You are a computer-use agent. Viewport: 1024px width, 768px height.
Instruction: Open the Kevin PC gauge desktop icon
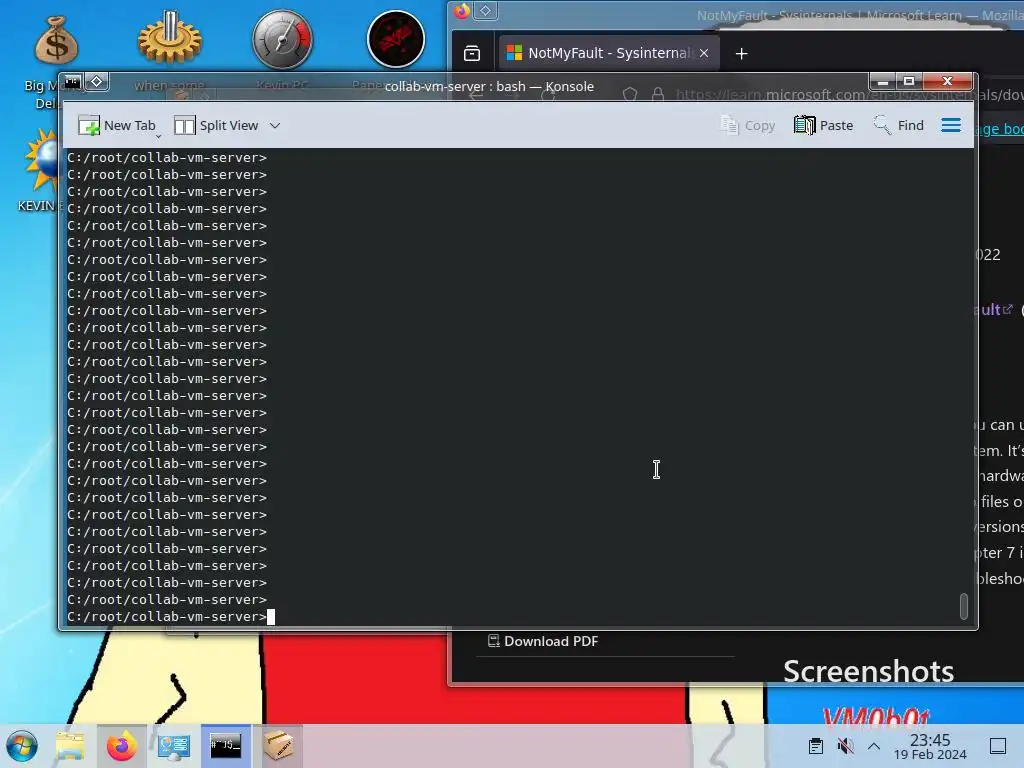click(282, 40)
